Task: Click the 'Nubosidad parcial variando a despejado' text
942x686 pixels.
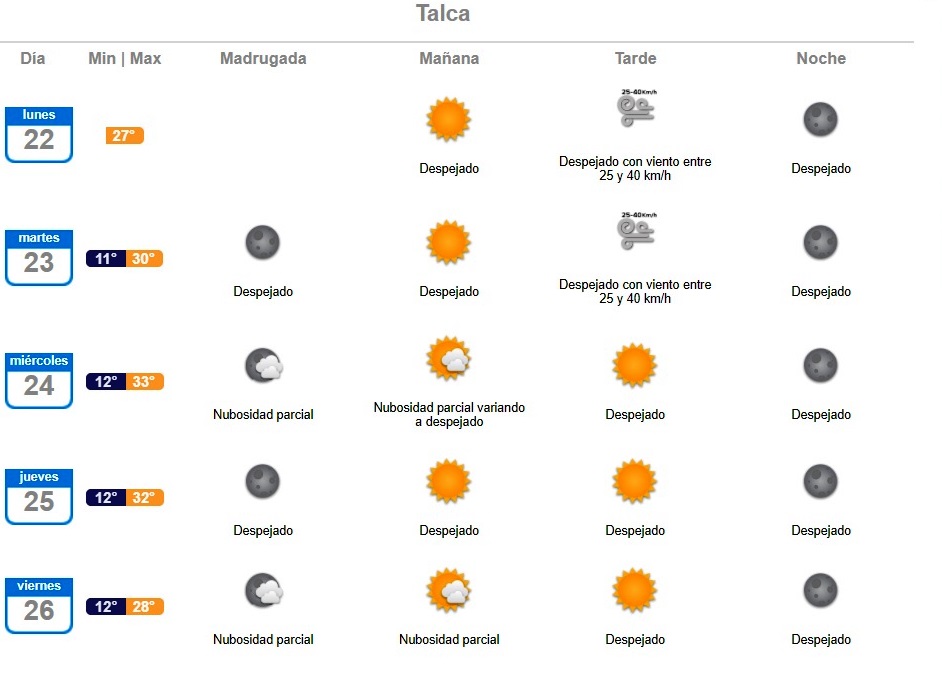Action: [449, 415]
